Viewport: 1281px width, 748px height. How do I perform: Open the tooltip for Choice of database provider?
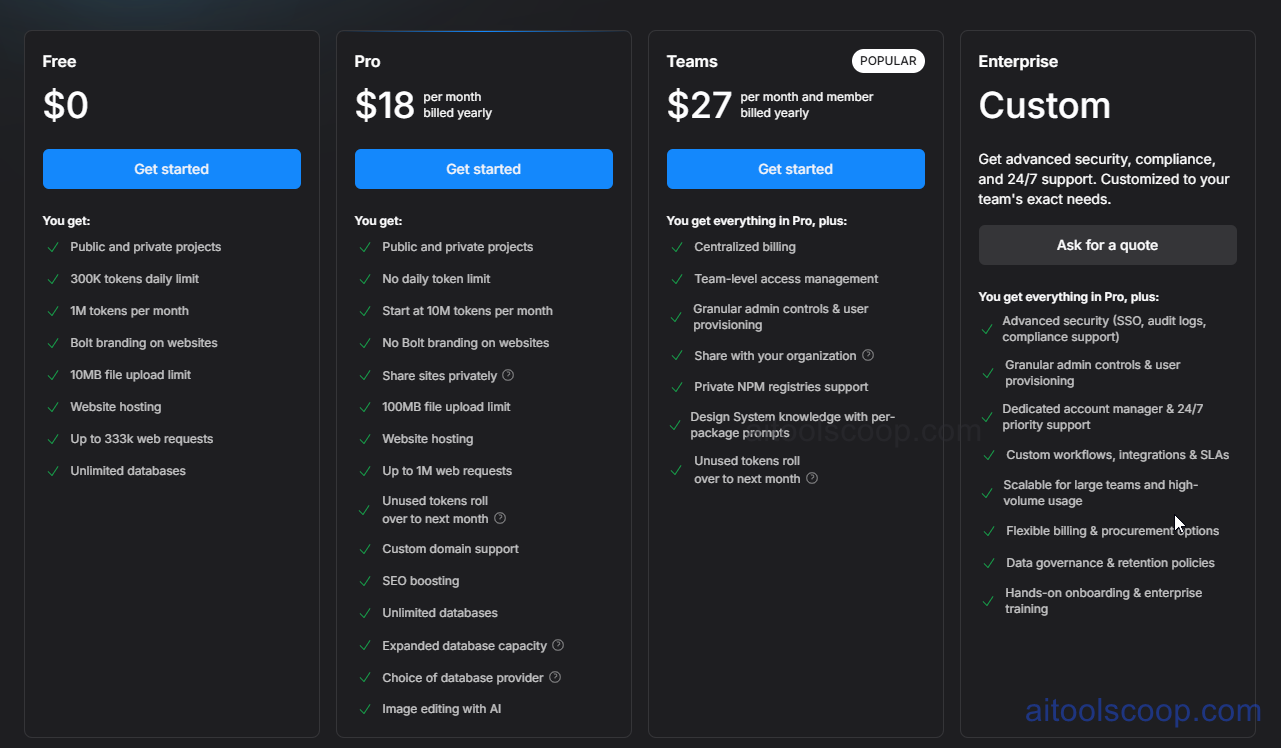click(x=555, y=678)
